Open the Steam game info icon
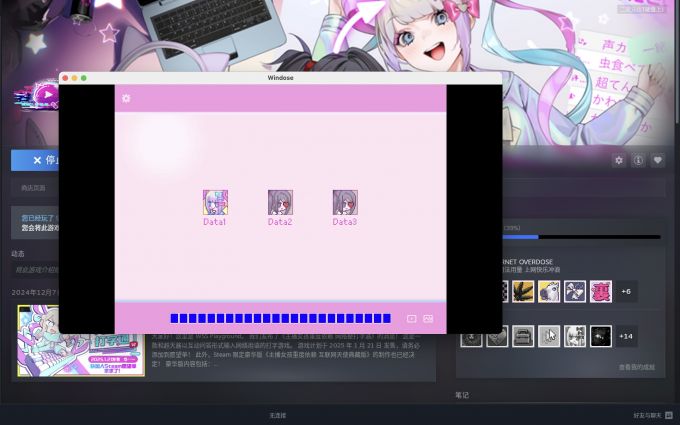This screenshot has height=425, width=680. click(638, 160)
